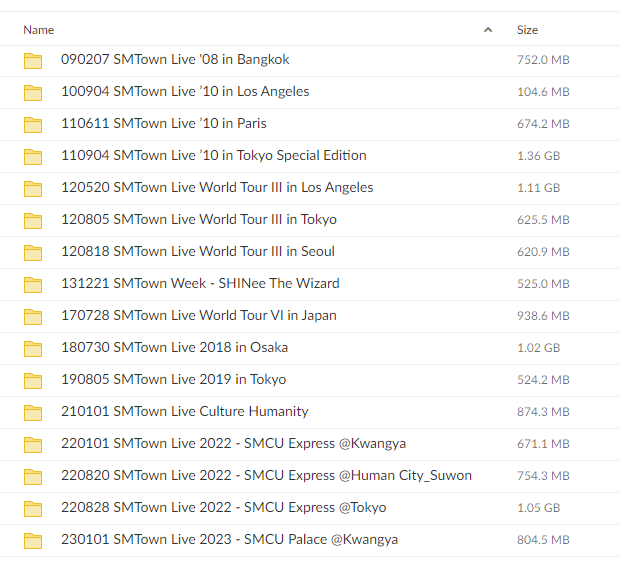Click folder icon for 210101 Culture Humanity
This screenshot has height=570, width=620.
(x=33, y=413)
